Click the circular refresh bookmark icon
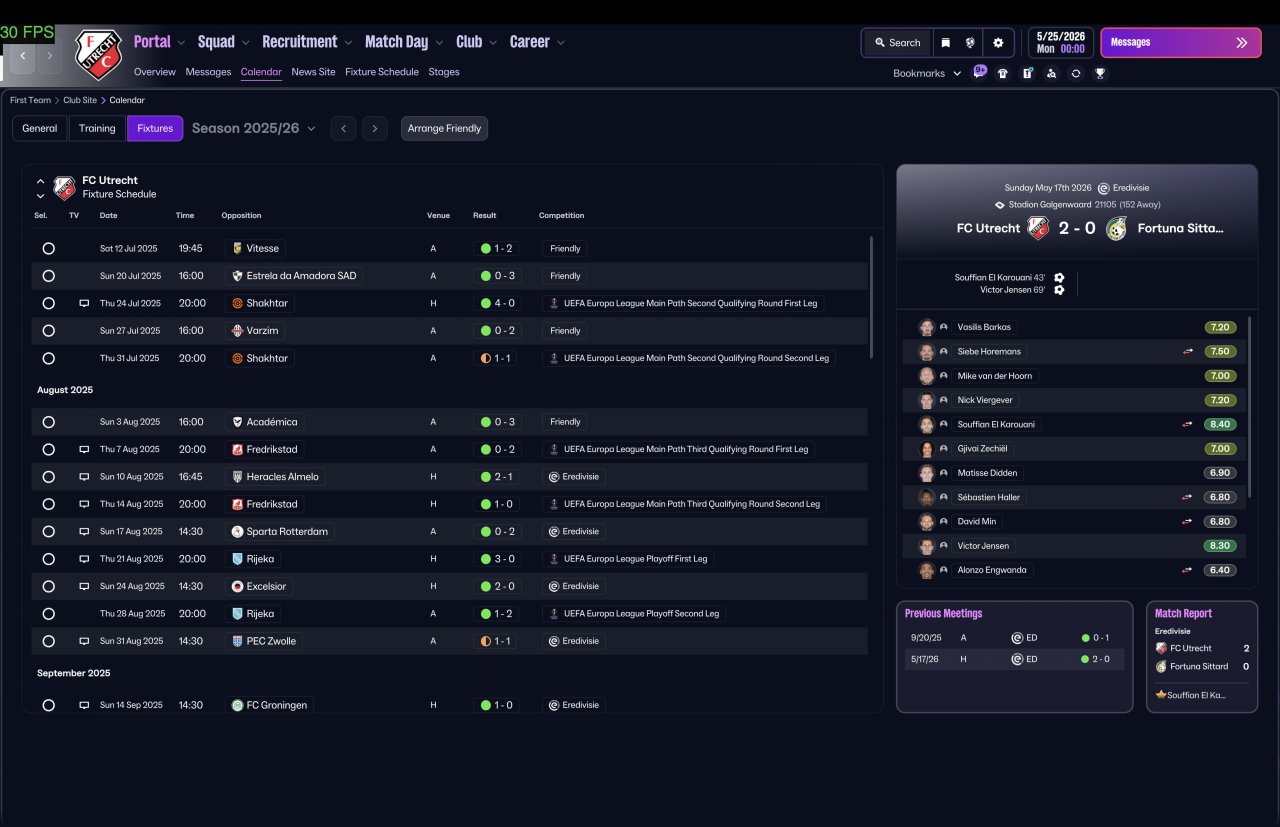The width and height of the screenshot is (1280, 827). click(1076, 73)
